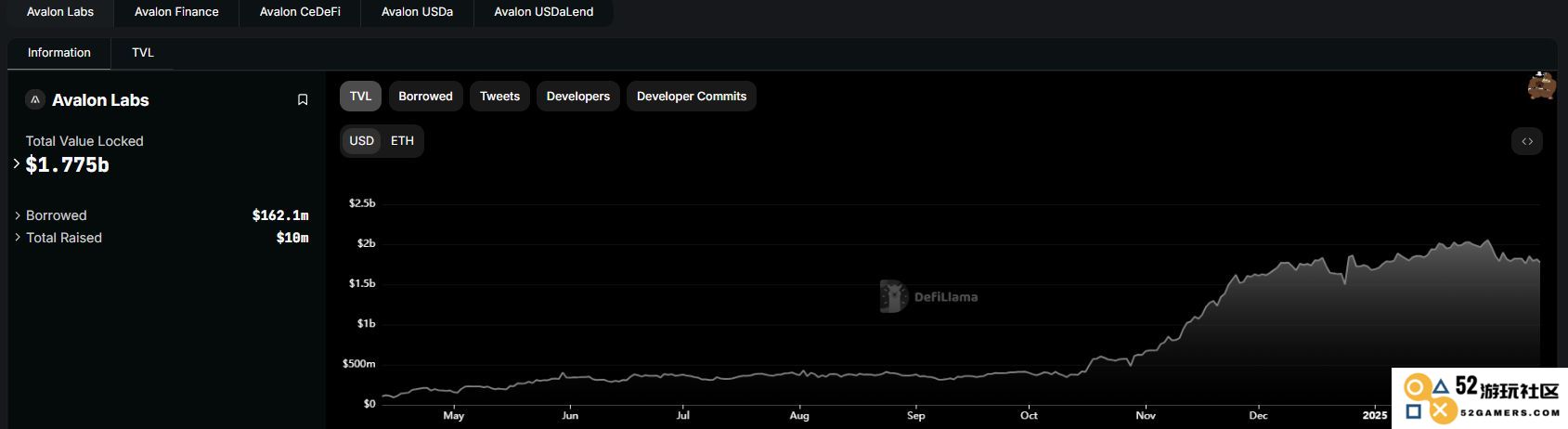Bookmark Avalon Labs with the bookmark icon
The image size is (1568, 429).
[303, 99]
